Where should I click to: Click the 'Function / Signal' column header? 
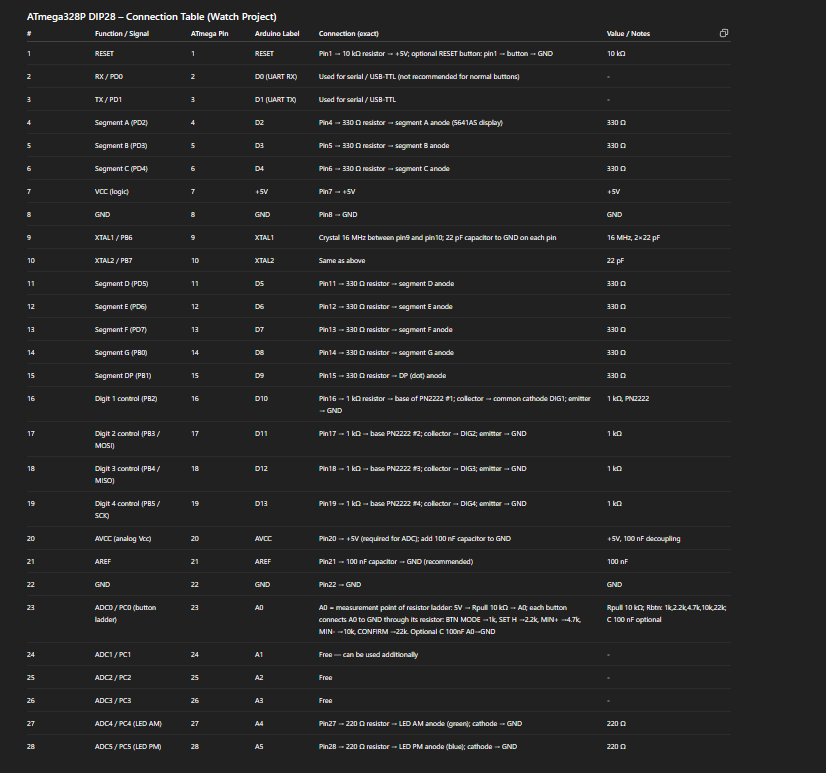click(x=121, y=34)
